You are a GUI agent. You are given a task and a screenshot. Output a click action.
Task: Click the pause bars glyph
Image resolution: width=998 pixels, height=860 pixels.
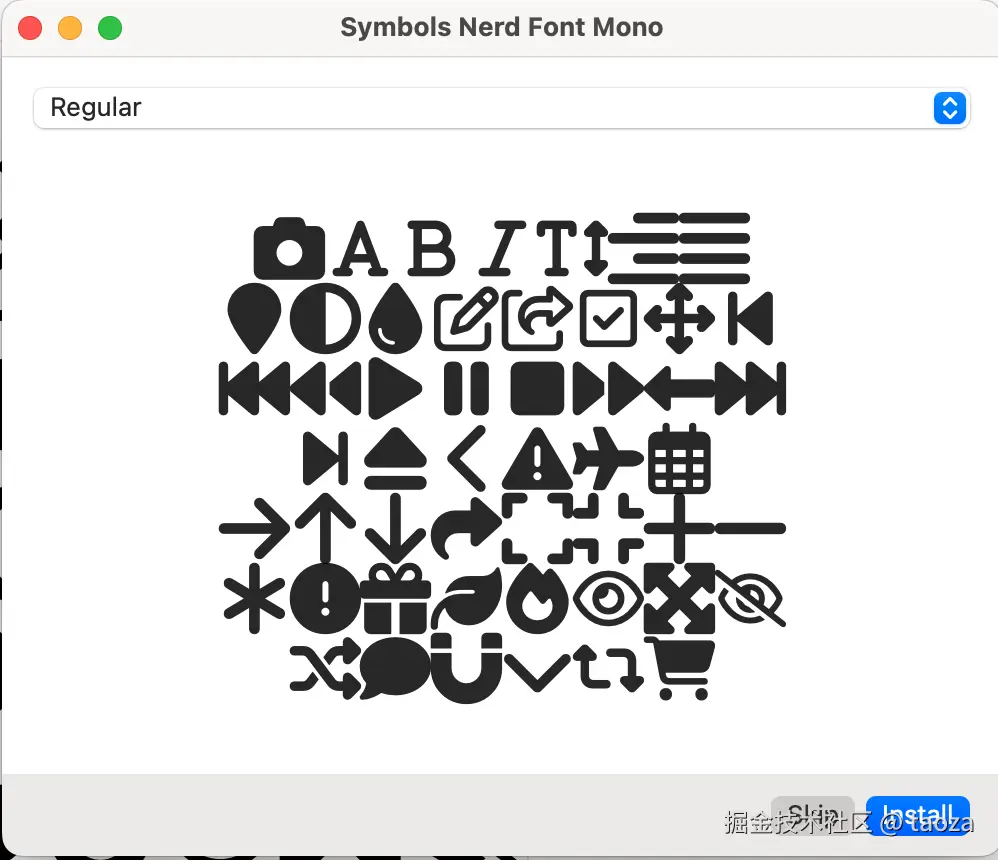(x=467, y=388)
